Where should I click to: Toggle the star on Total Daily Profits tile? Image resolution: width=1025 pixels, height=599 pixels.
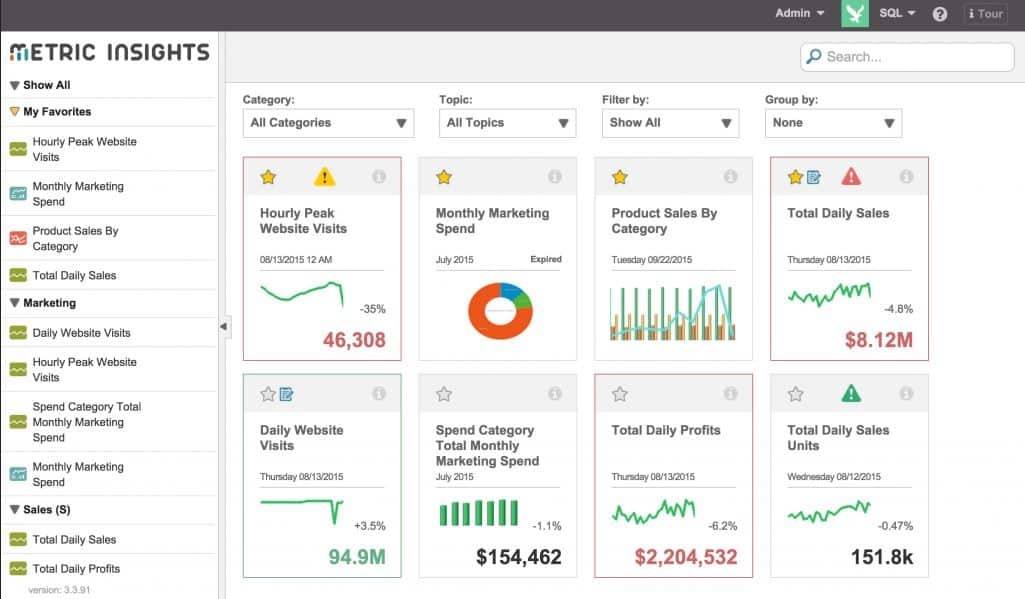pos(619,393)
